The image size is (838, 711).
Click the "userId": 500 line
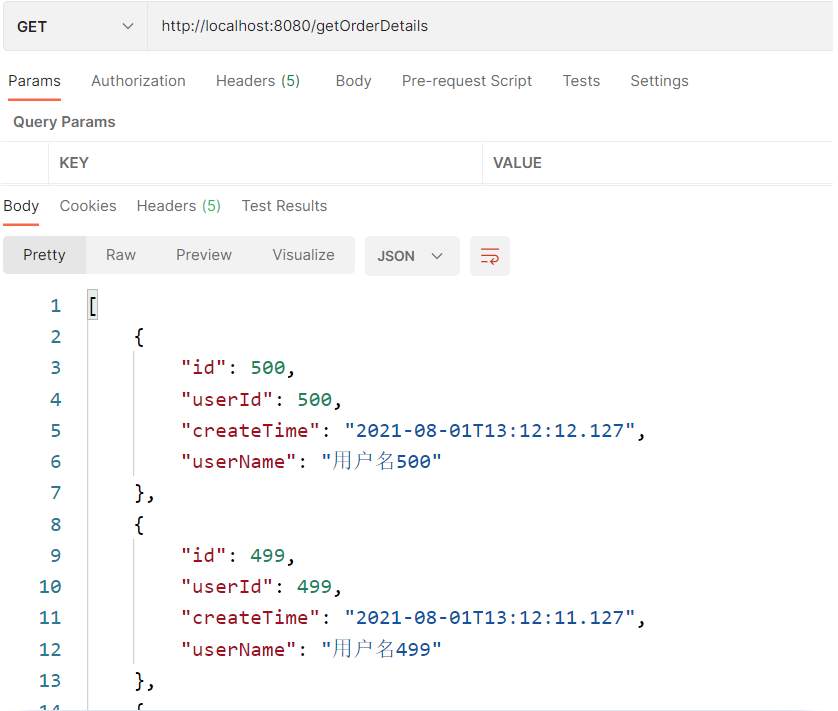pyautogui.click(x=261, y=399)
